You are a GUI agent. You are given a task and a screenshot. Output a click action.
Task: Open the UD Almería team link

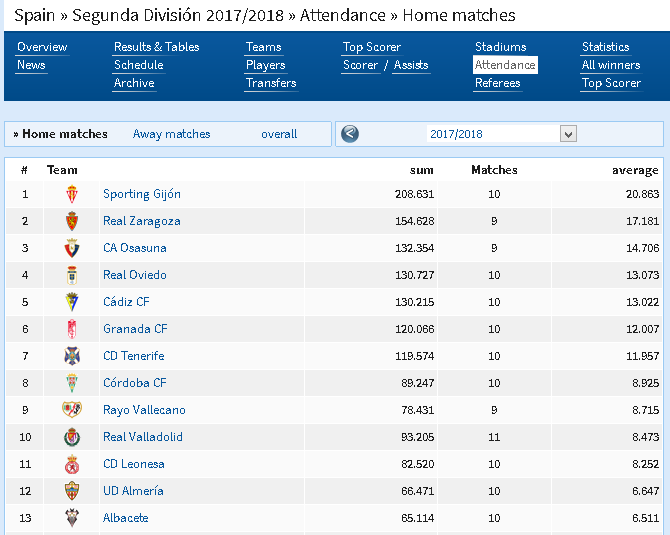[x=133, y=491]
